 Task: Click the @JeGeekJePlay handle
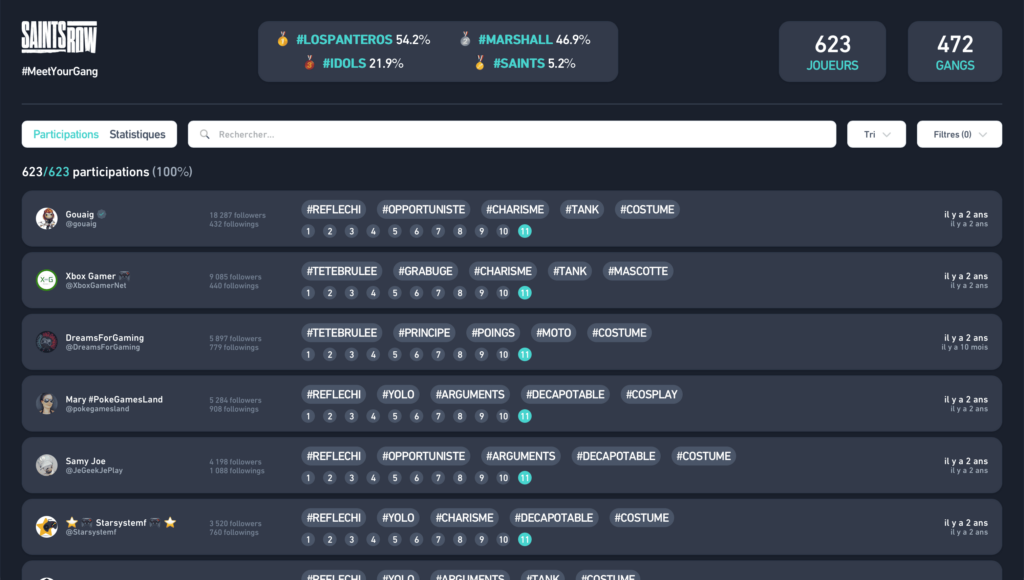point(94,470)
